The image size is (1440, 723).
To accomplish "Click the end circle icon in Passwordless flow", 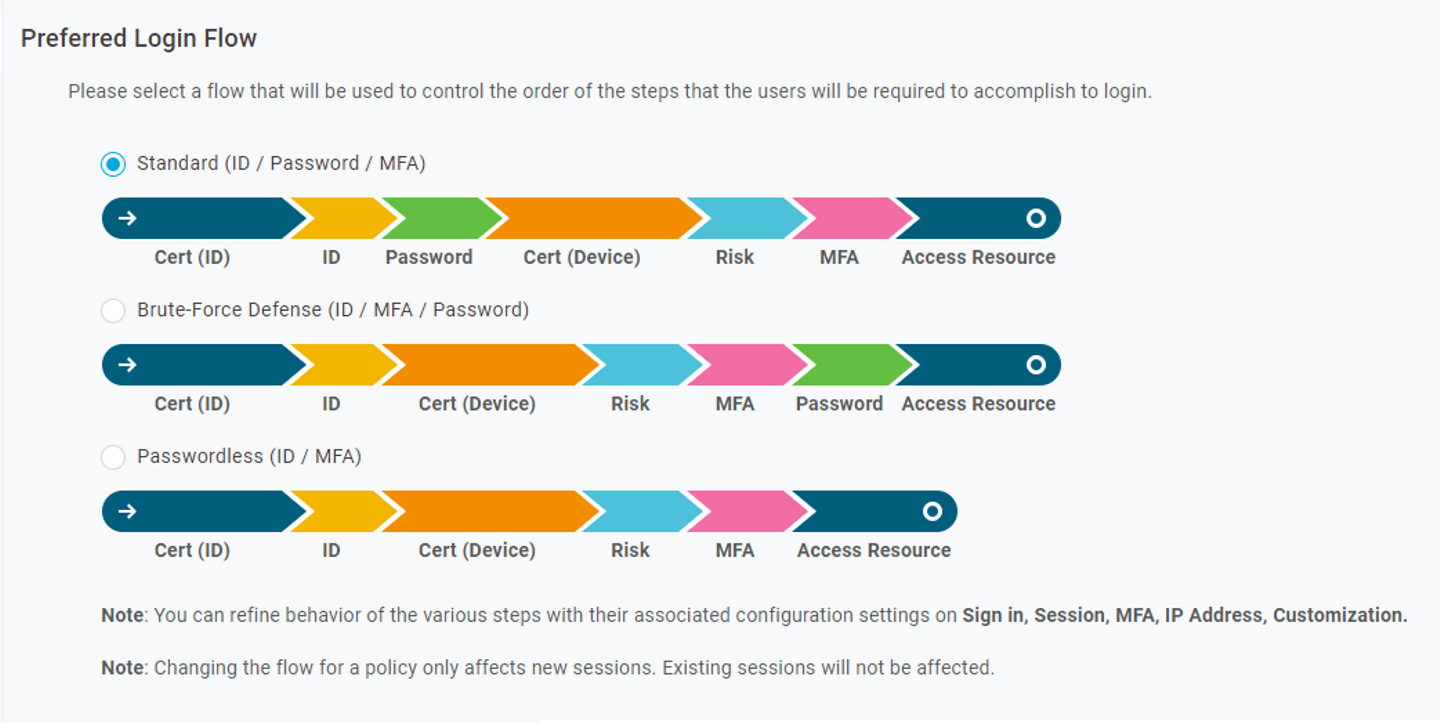I will click(x=932, y=511).
